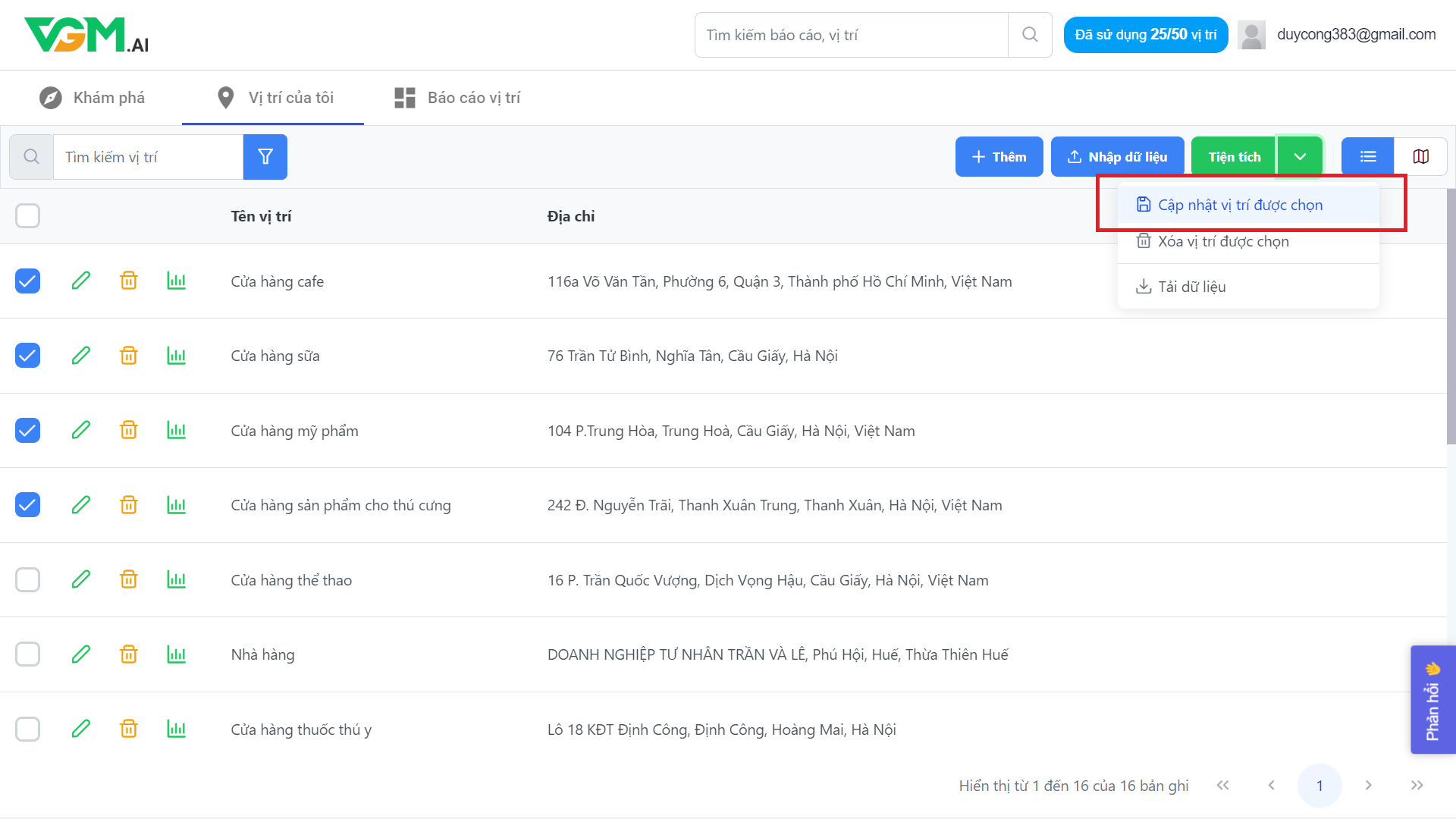1456x819 pixels.
Task: Collapse the Tiện tích dropdown arrow
Action: click(1300, 156)
